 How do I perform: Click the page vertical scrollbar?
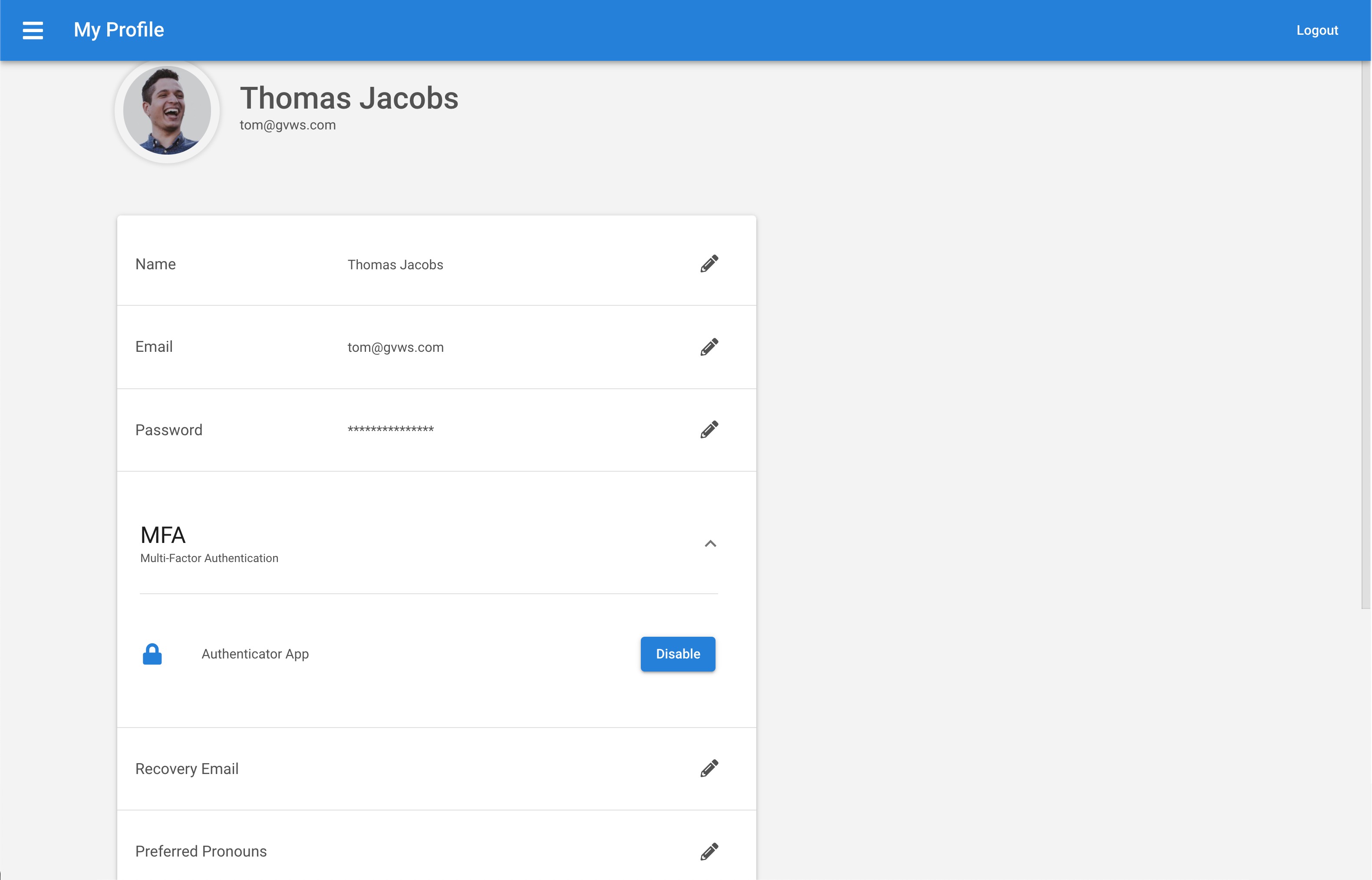point(1366,335)
